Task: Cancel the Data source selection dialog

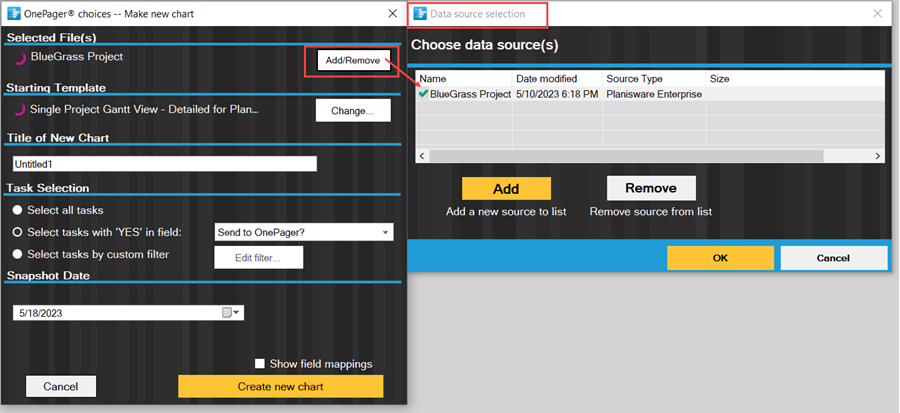Action: pos(833,258)
